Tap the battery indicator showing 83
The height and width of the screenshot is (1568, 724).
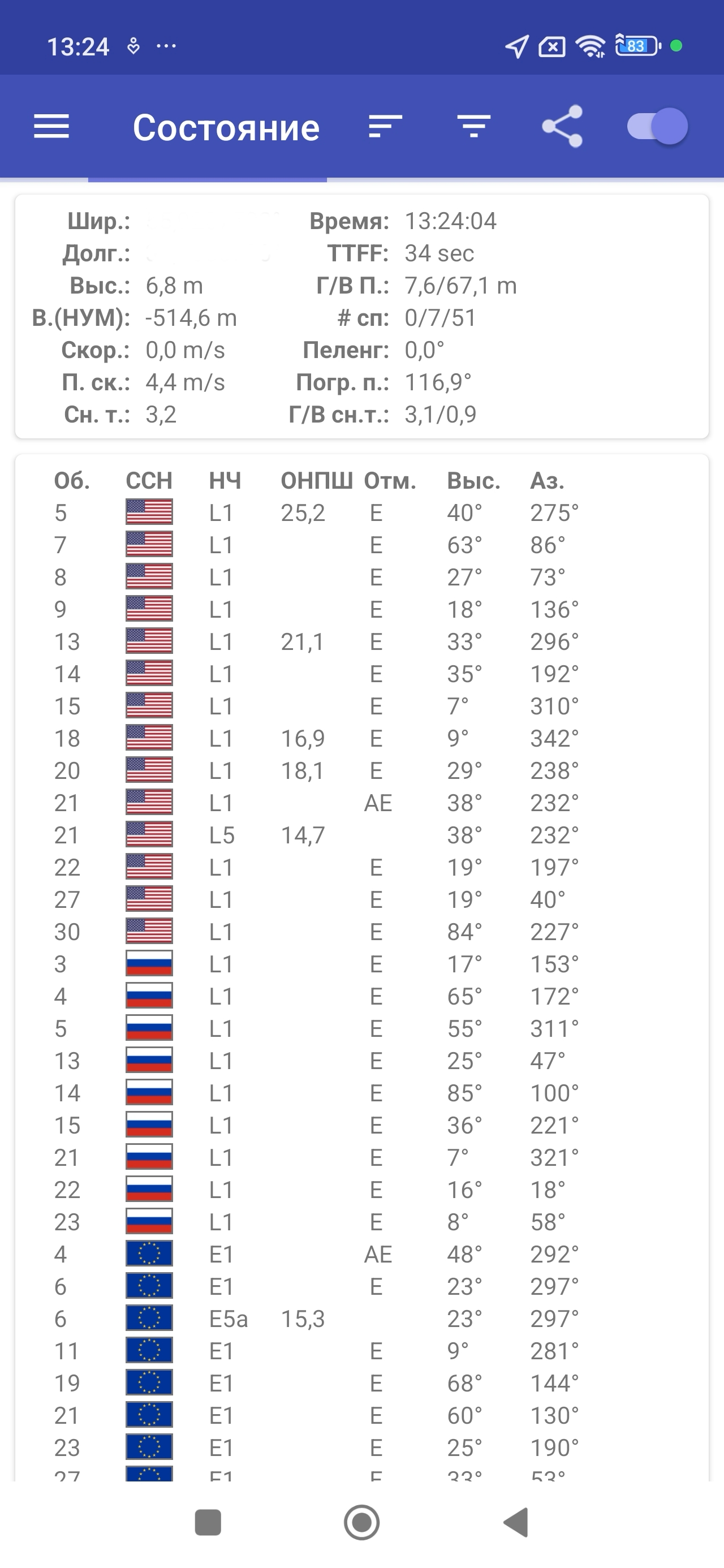(x=637, y=46)
